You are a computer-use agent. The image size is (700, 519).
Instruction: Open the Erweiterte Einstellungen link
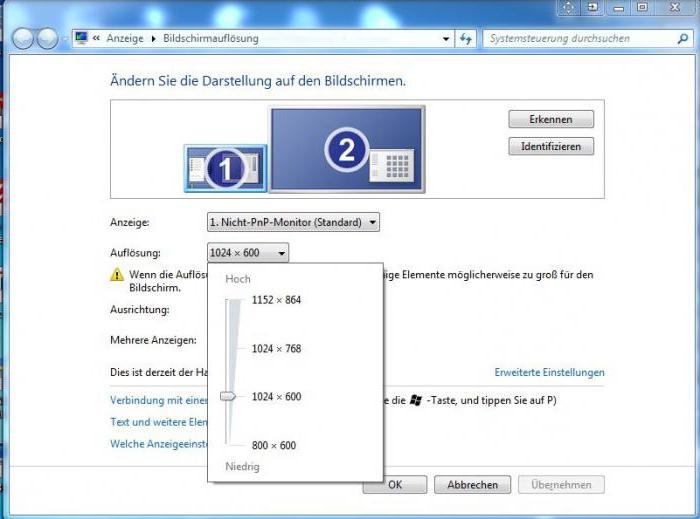(x=549, y=372)
